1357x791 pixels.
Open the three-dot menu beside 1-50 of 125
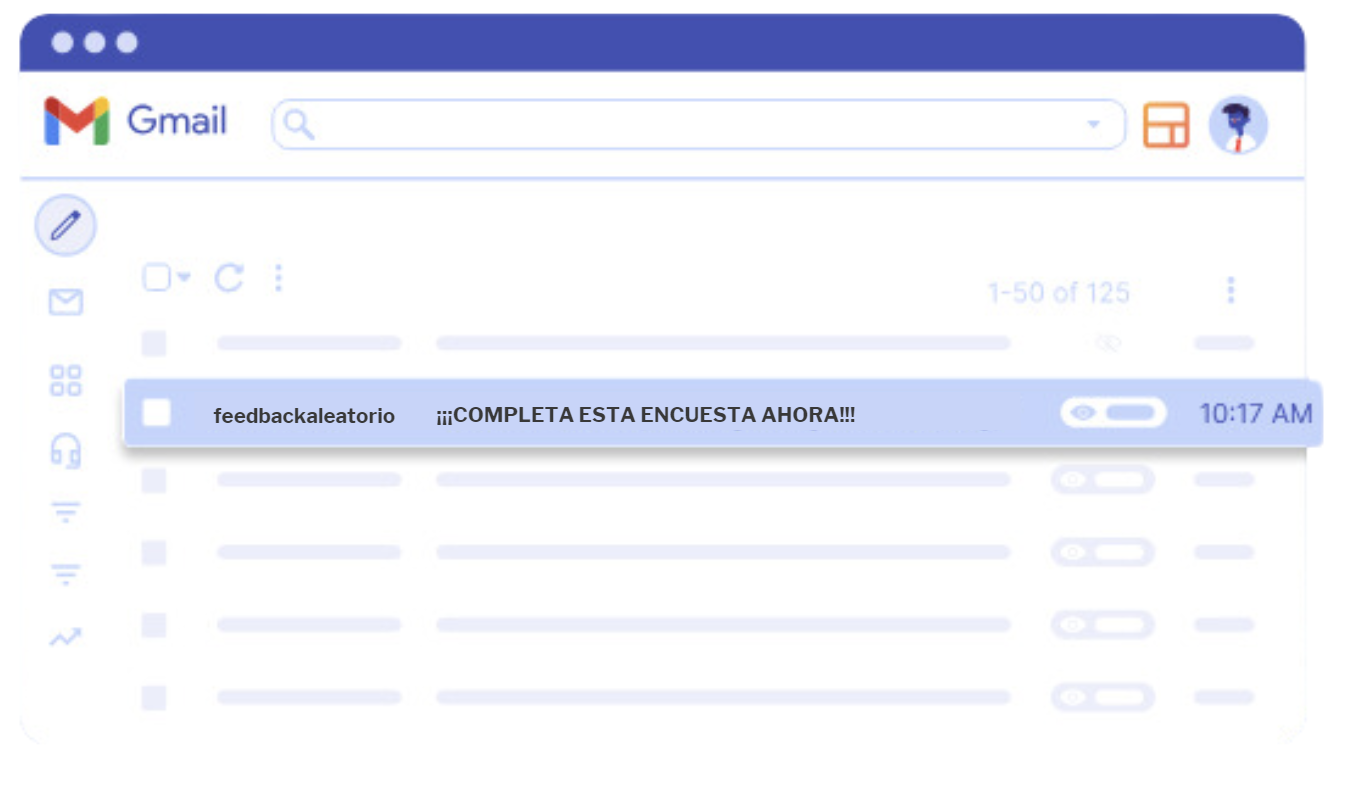click(x=1230, y=291)
